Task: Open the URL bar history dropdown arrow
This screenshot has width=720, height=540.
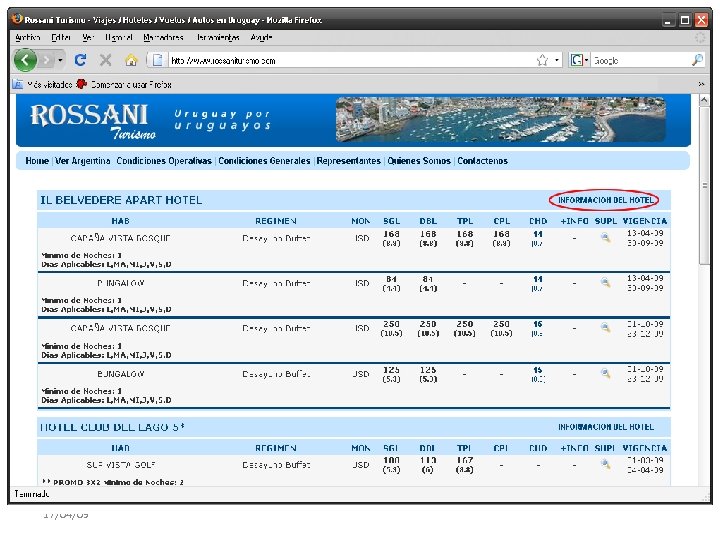Action: (x=557, y=60)
